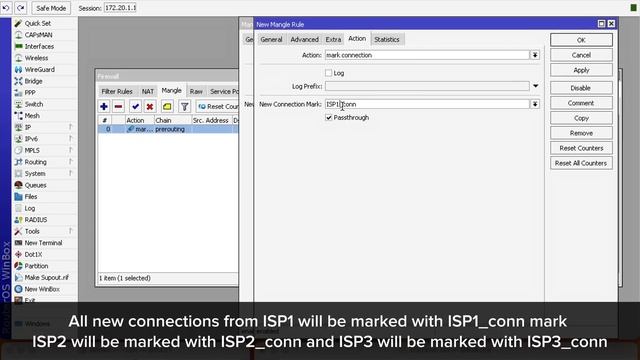
Task: Expand the IP submenu
Action: tap(28, 127)
